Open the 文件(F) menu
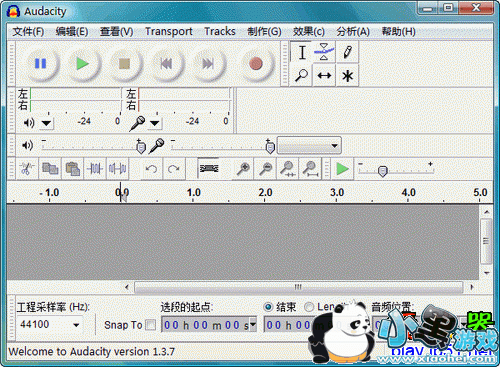The height and width of the screenshot is (367, 500). point(28,32)
